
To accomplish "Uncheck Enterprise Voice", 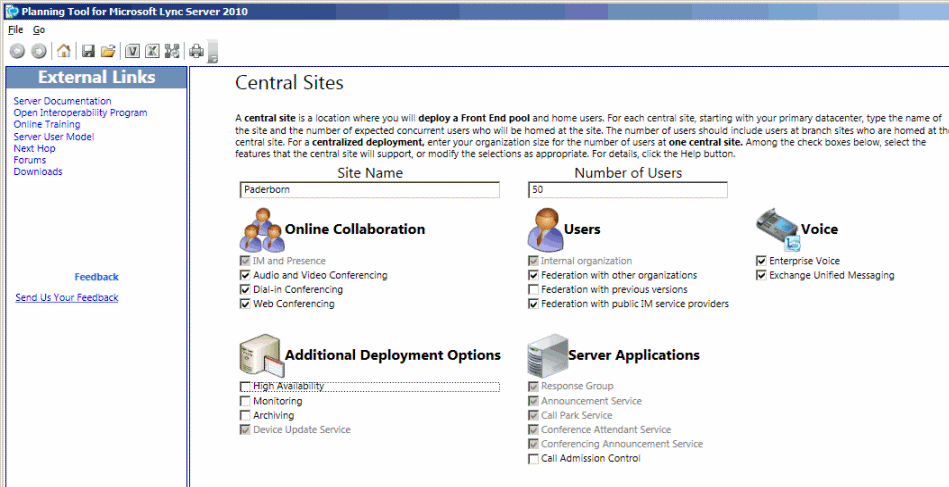I will [x=761, y=261].
